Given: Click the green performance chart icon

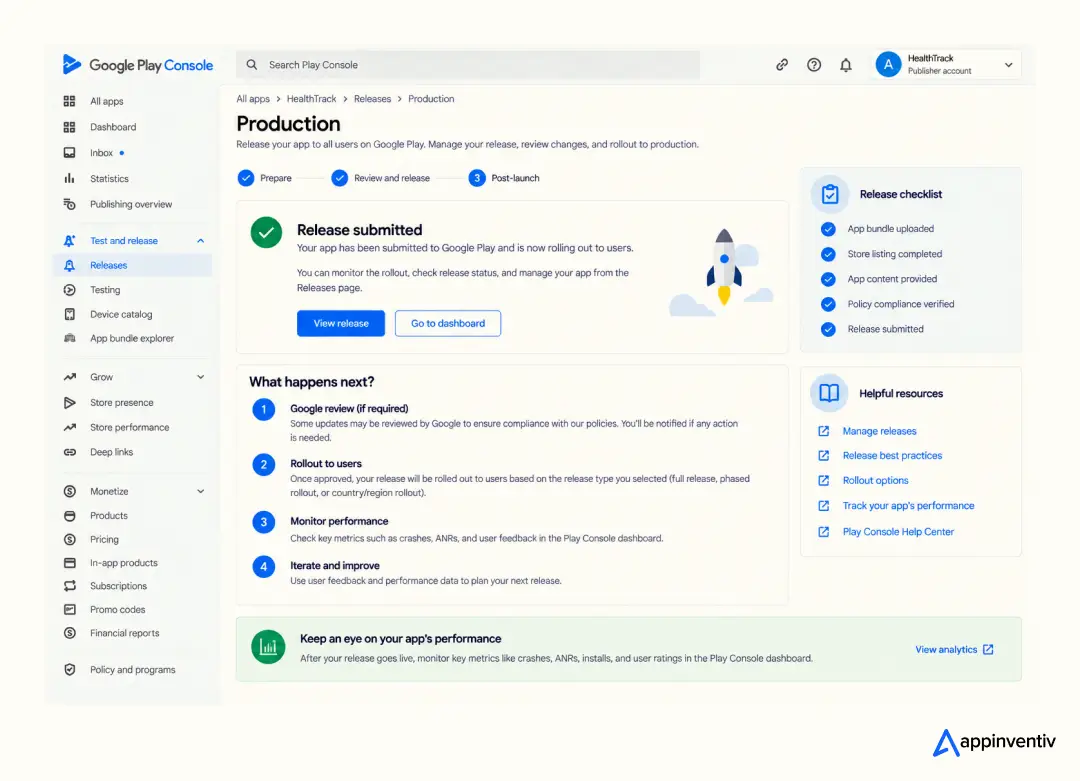Looking at the screenshot, I should tap(268, 647).
